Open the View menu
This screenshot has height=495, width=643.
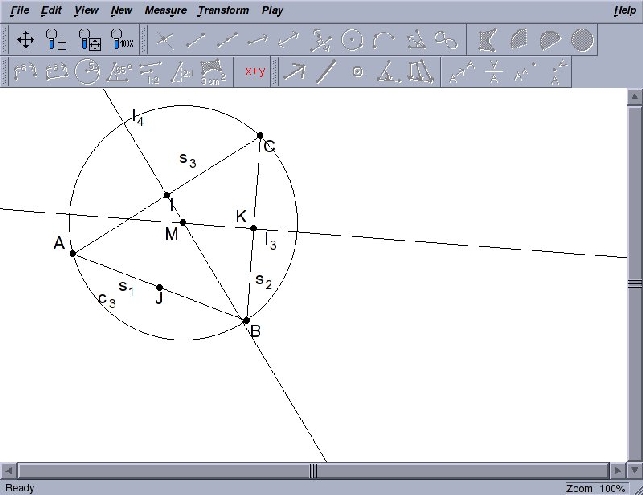tap(86, 10)
